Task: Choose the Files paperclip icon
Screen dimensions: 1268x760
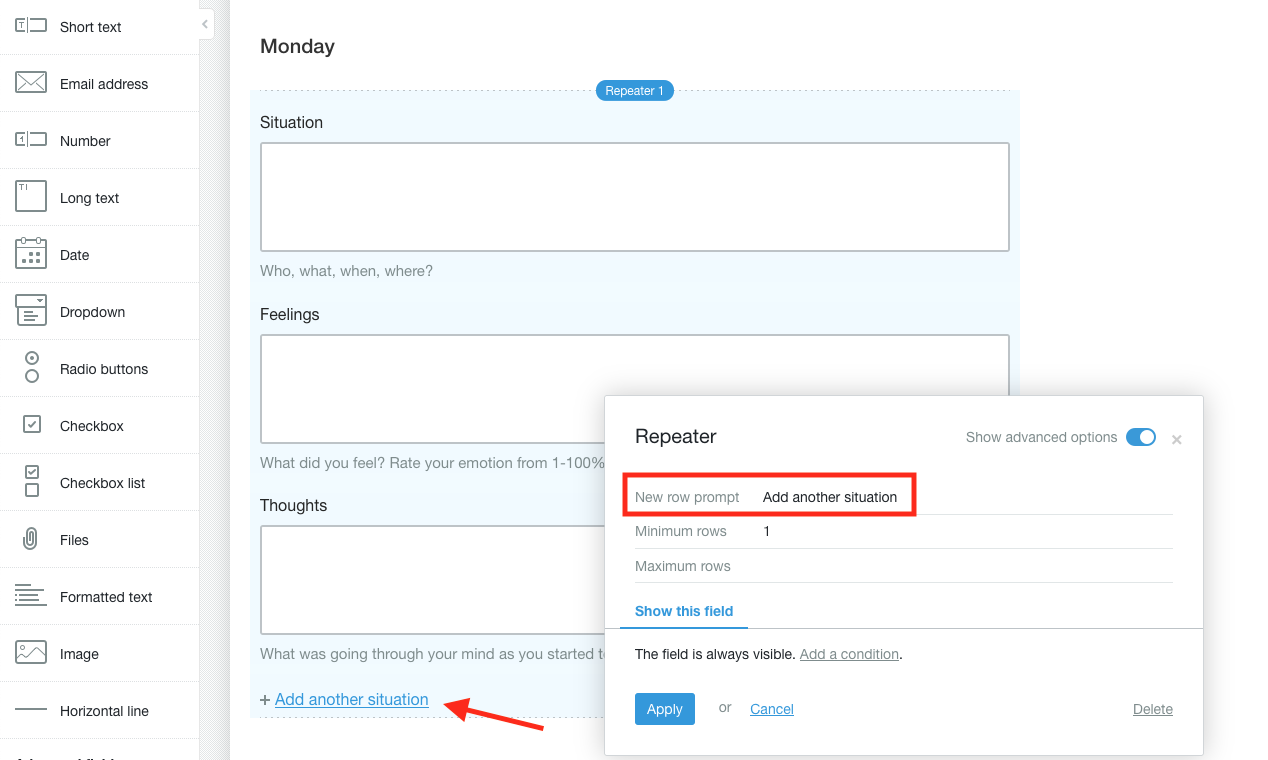Action: point(31,539)
